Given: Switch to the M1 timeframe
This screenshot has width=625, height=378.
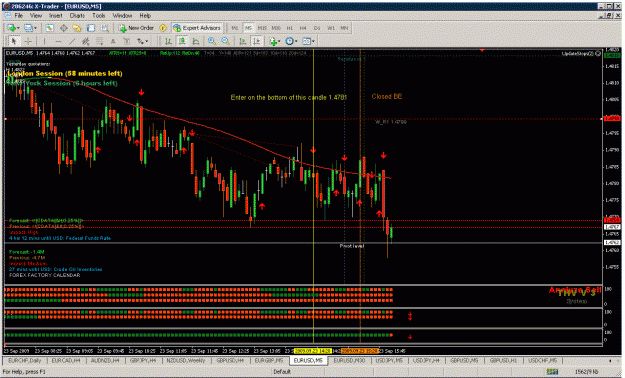Looking at the screenshot, I should pyautogui.click(x=235, y=28).
